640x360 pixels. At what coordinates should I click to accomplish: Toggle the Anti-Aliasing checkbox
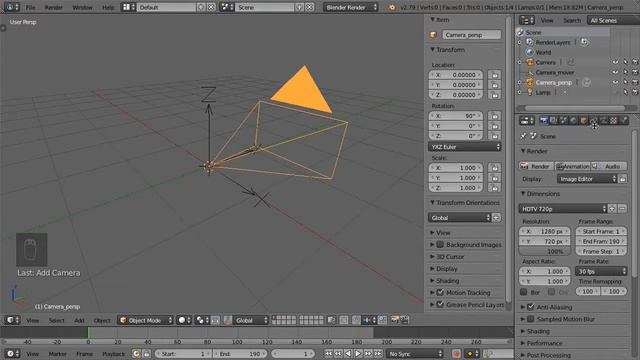pos(531,307)
